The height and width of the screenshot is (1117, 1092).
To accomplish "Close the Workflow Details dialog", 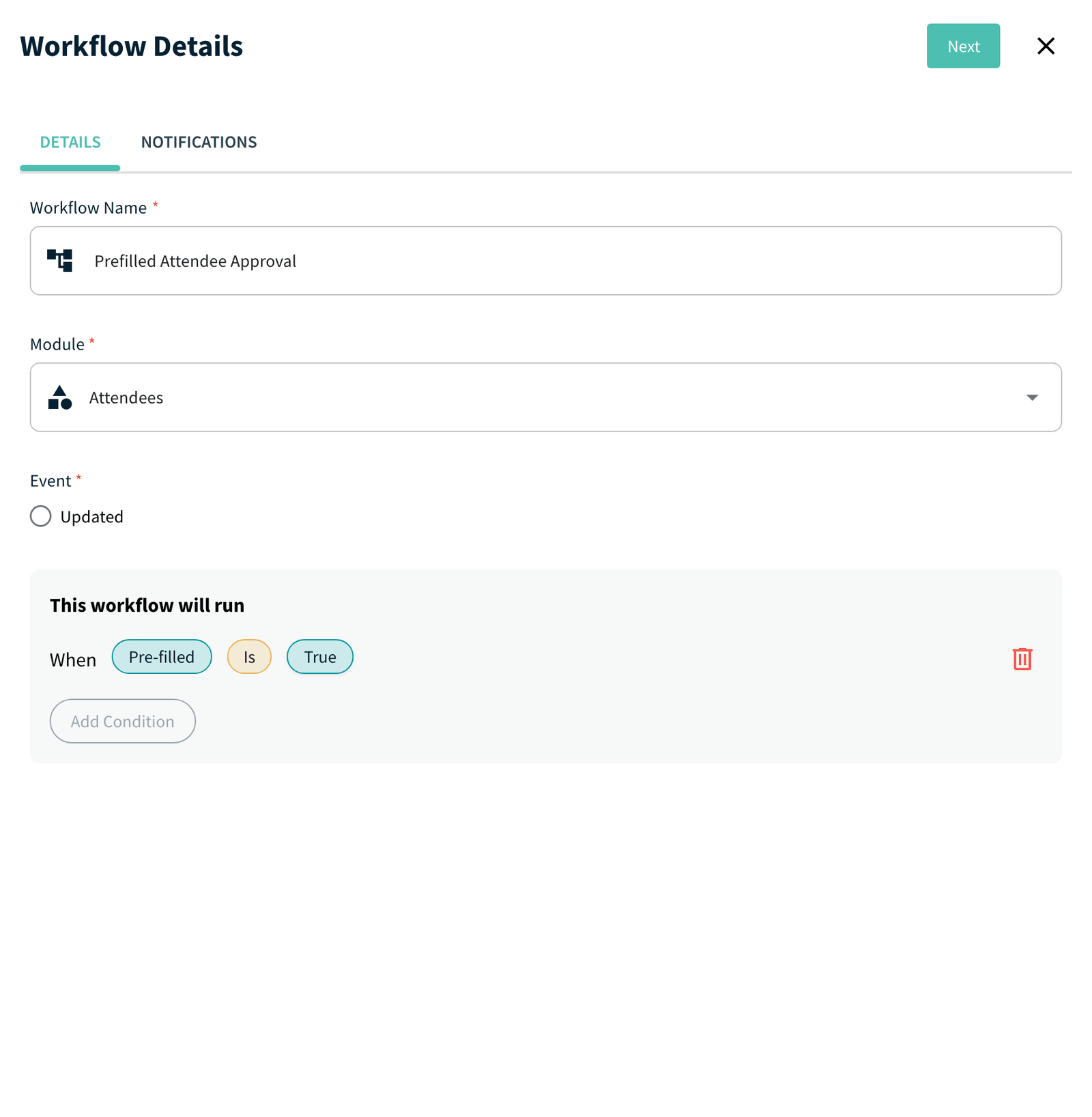I will click(x=1046, y=46).
